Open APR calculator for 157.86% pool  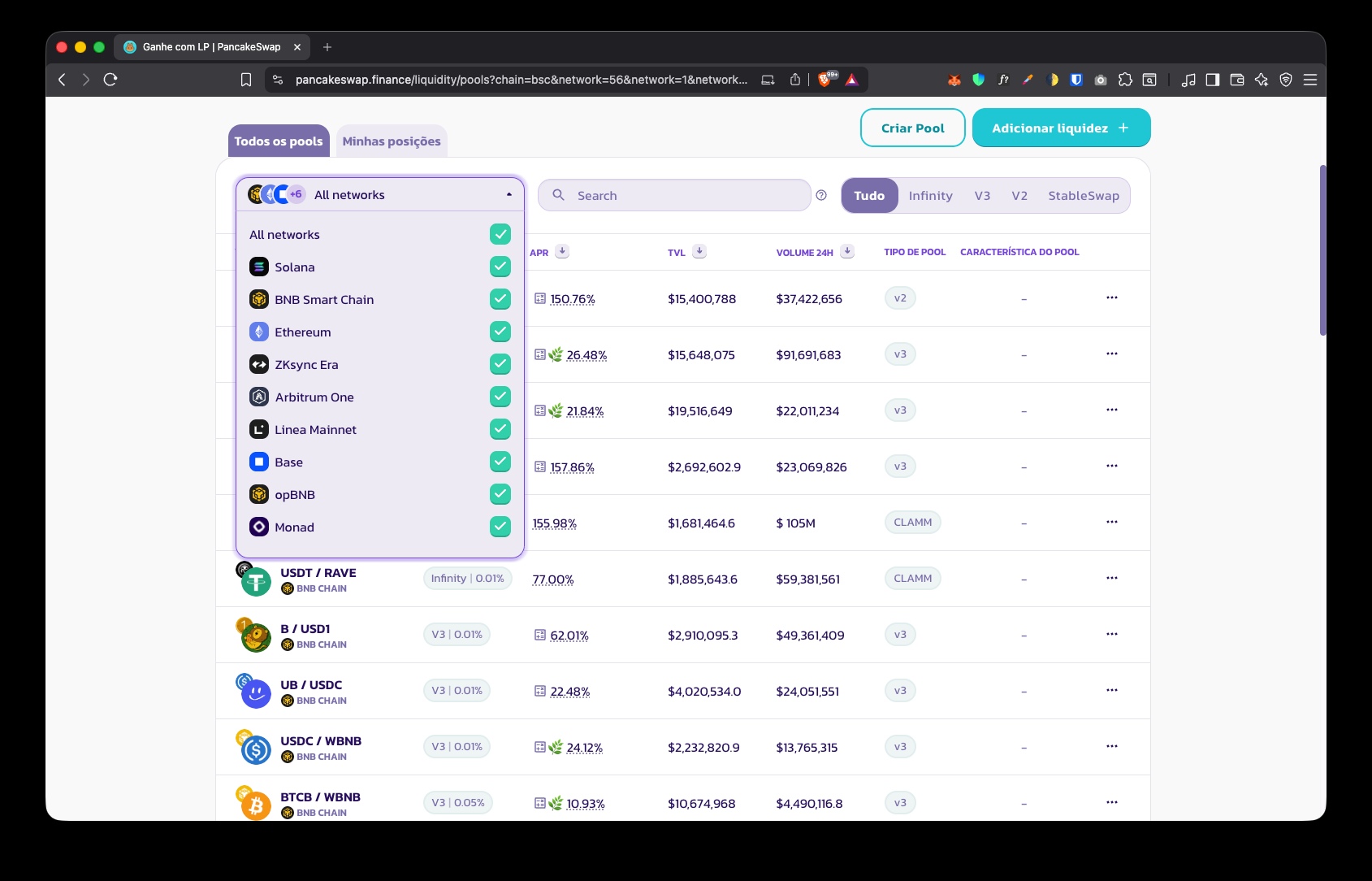(540, 467)
